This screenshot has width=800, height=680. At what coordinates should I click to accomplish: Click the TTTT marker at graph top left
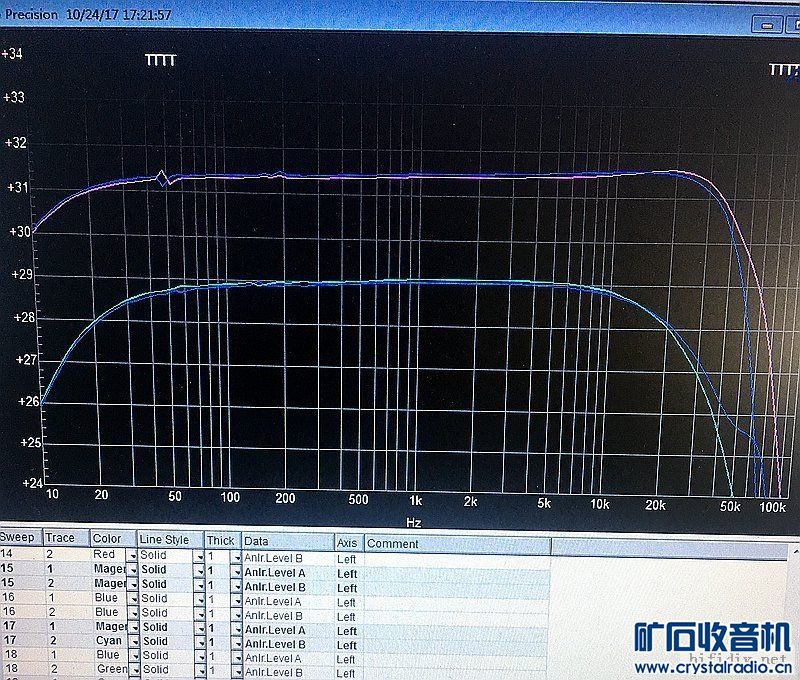(x=160, y=60)
